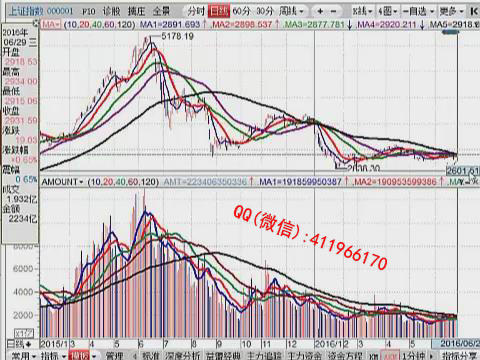Select the highlighted 日线 daily period
The width and height of the screenshot is (480, 360).
click(x=219, y=11)
